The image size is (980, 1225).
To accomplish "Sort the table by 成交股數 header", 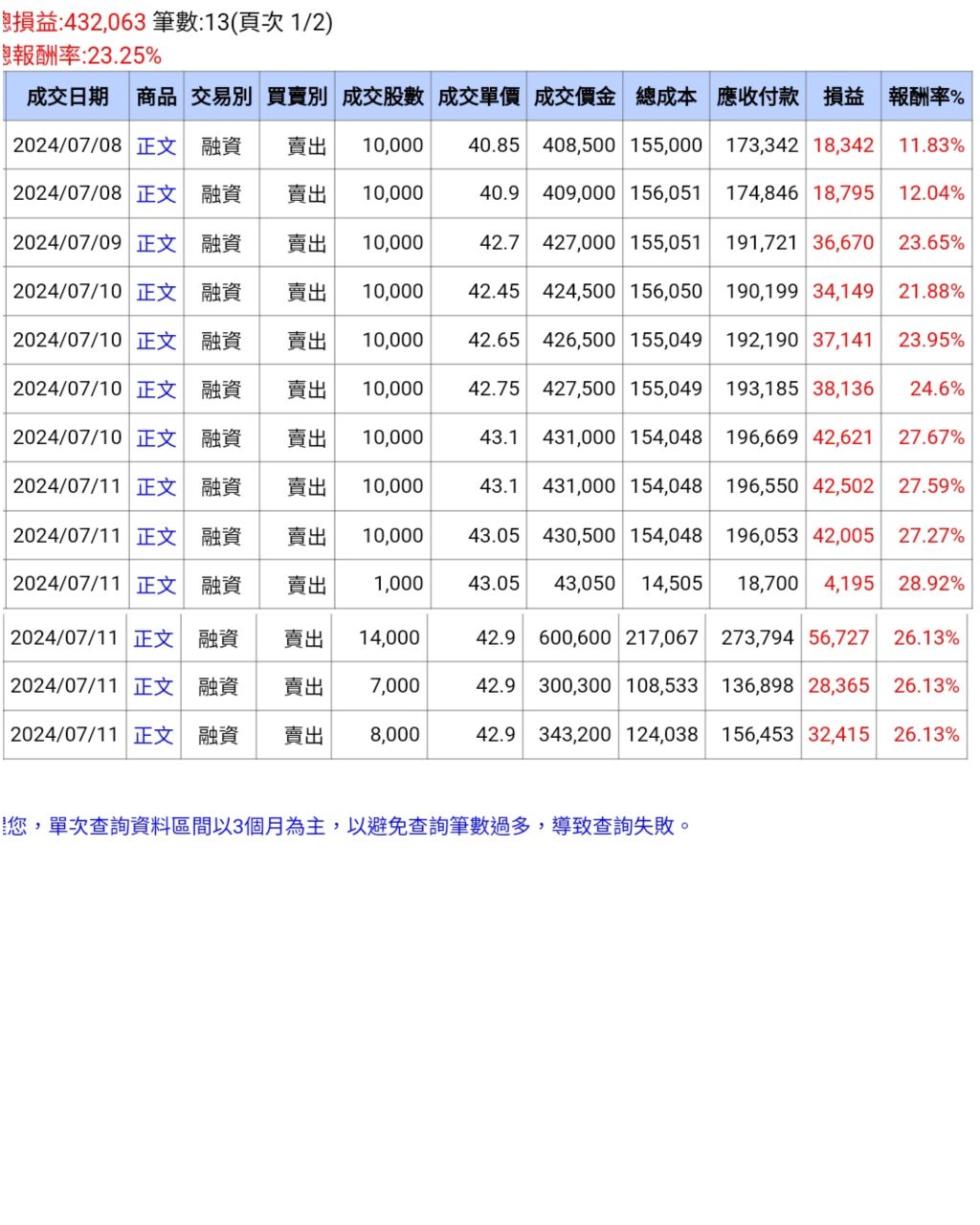I will 382,96.
